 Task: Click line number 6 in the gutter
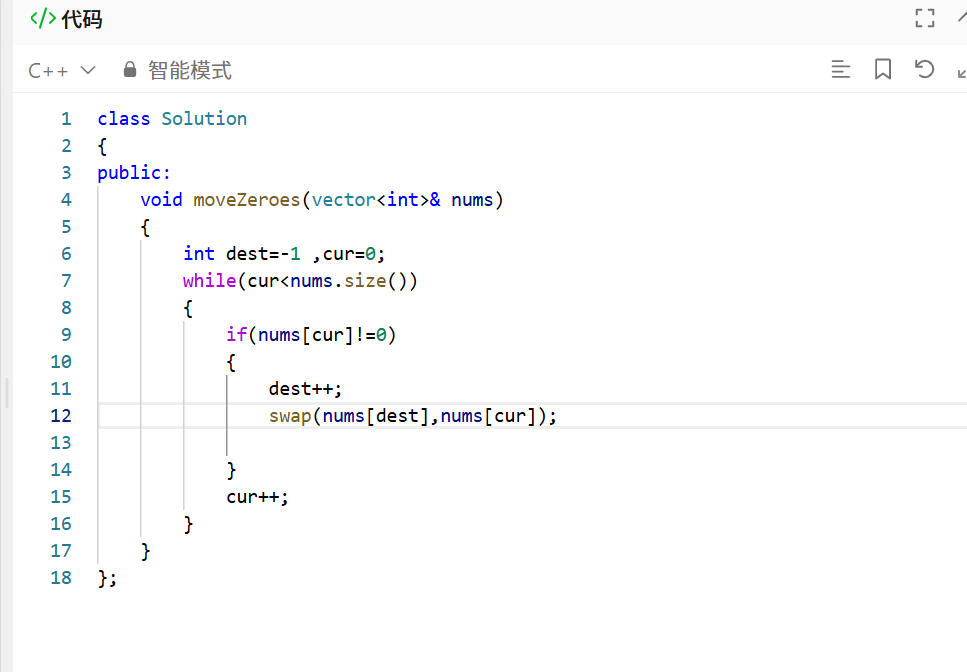(66, 253)
